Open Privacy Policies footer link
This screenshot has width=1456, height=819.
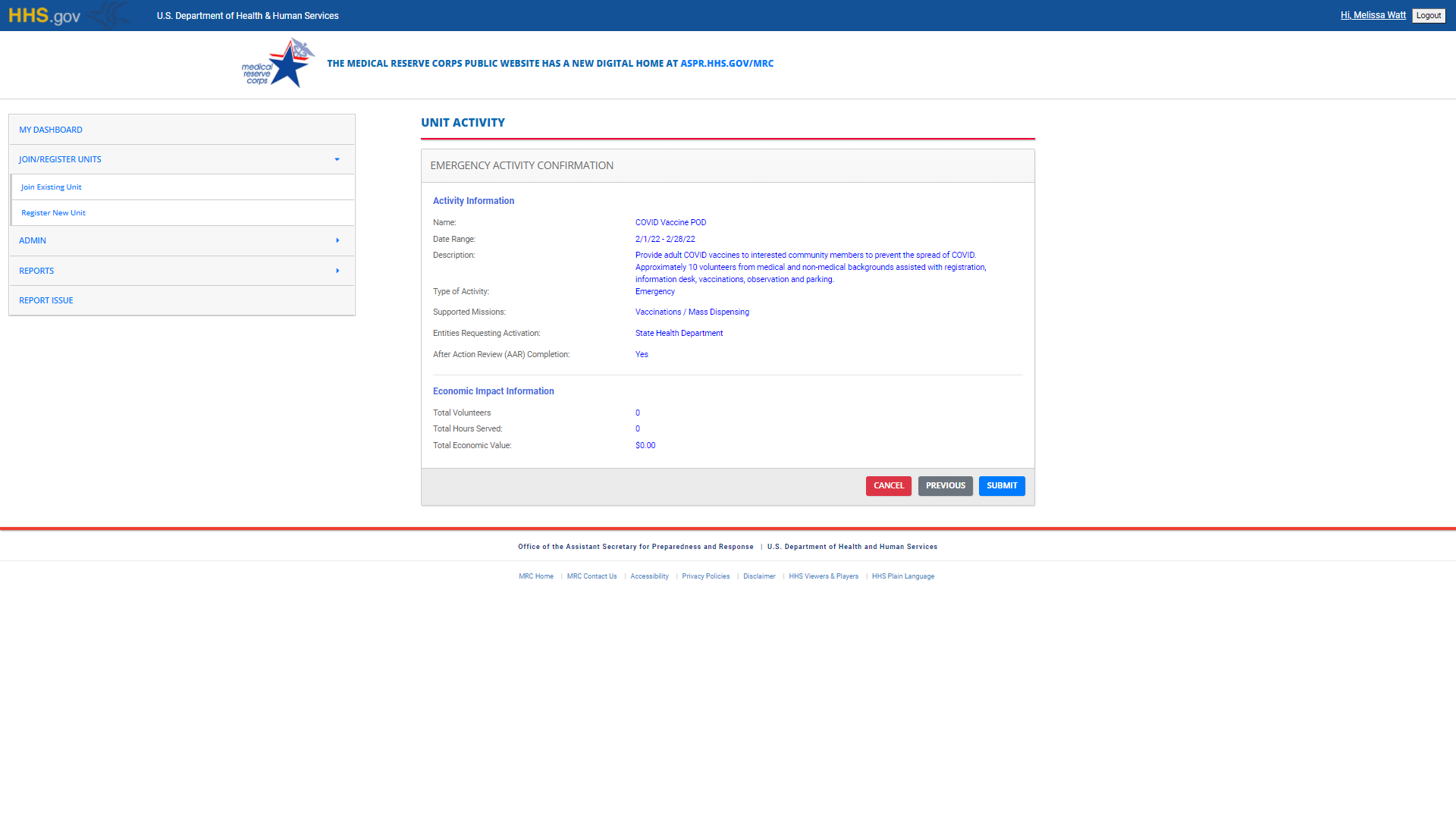[x=705, y=576]
